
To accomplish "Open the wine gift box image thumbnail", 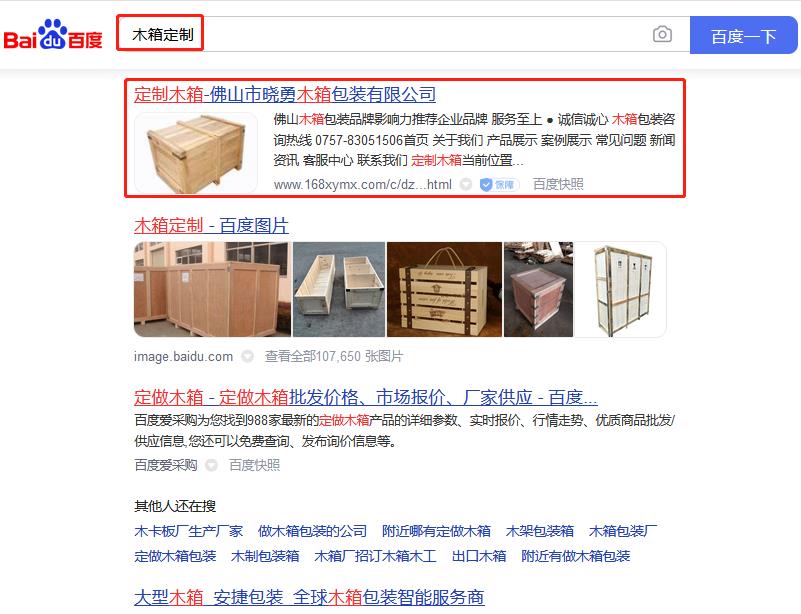I will [x=444, y=289].
